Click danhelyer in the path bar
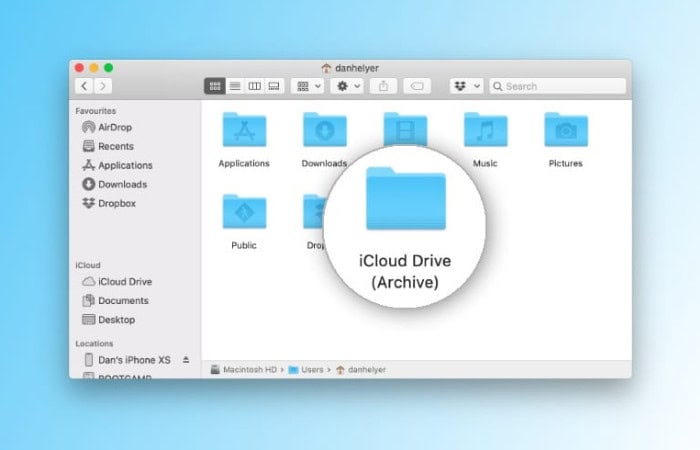The image size is (700, 450). [x=361, y=370]
